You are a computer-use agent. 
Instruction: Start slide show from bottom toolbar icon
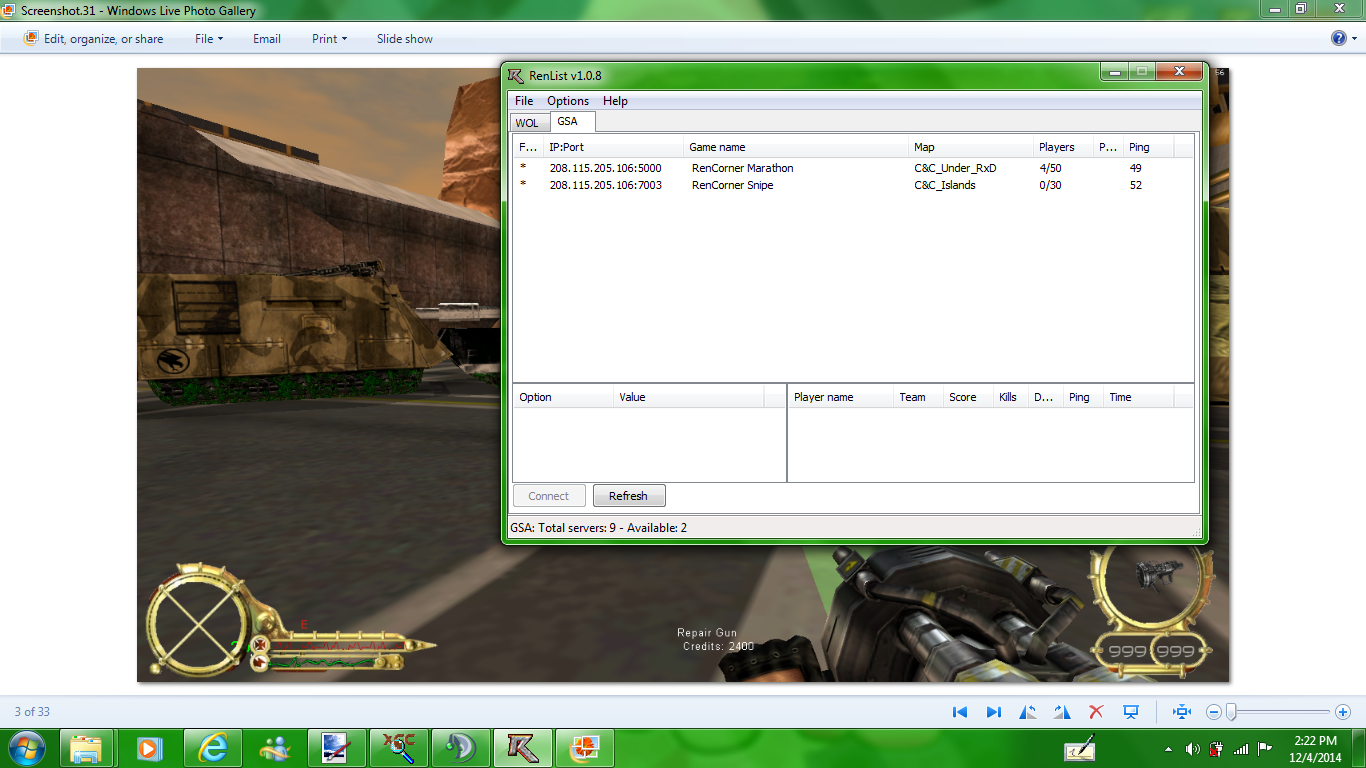[1131, 712]
